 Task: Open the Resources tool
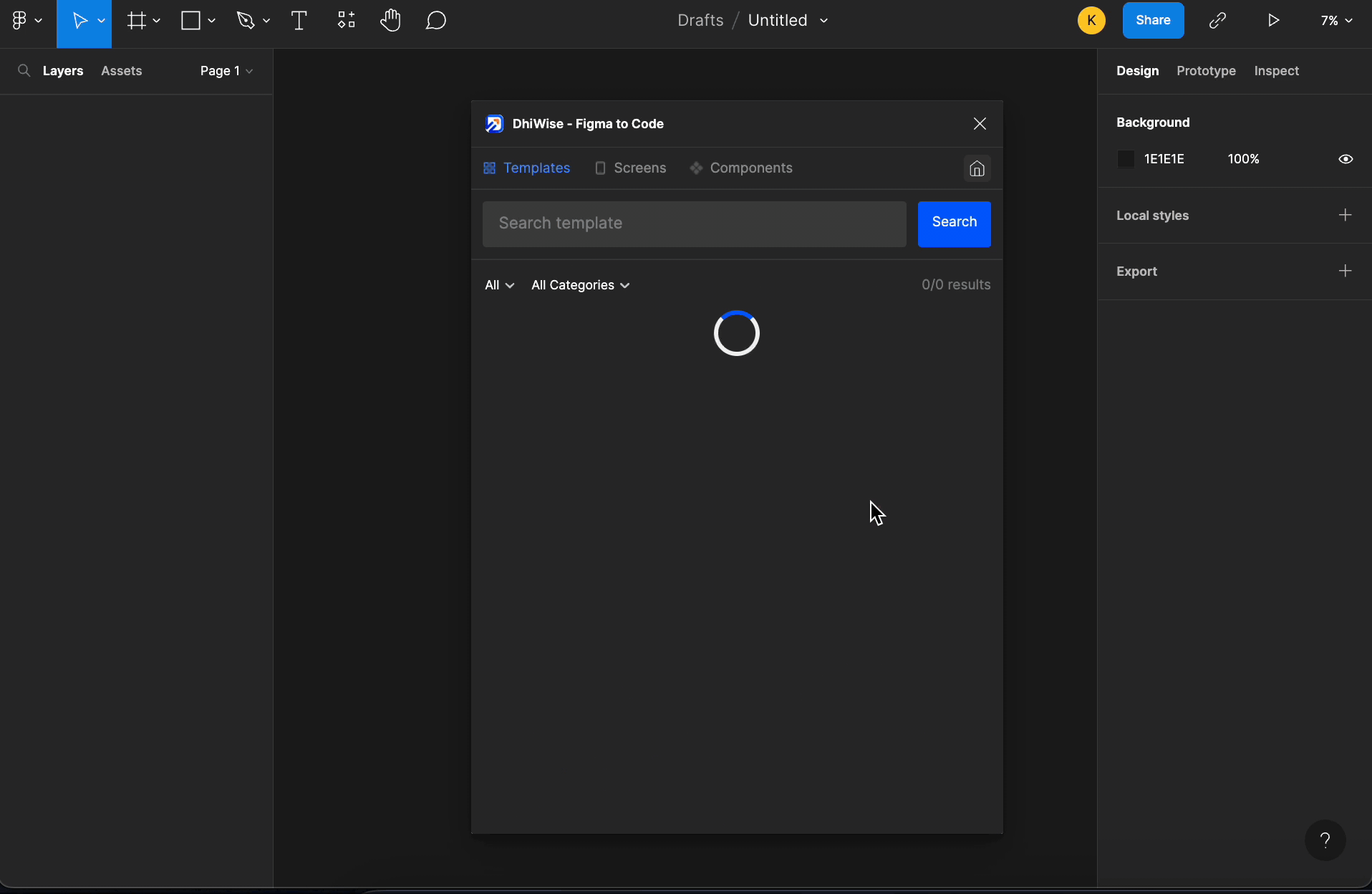click(346, 21)
